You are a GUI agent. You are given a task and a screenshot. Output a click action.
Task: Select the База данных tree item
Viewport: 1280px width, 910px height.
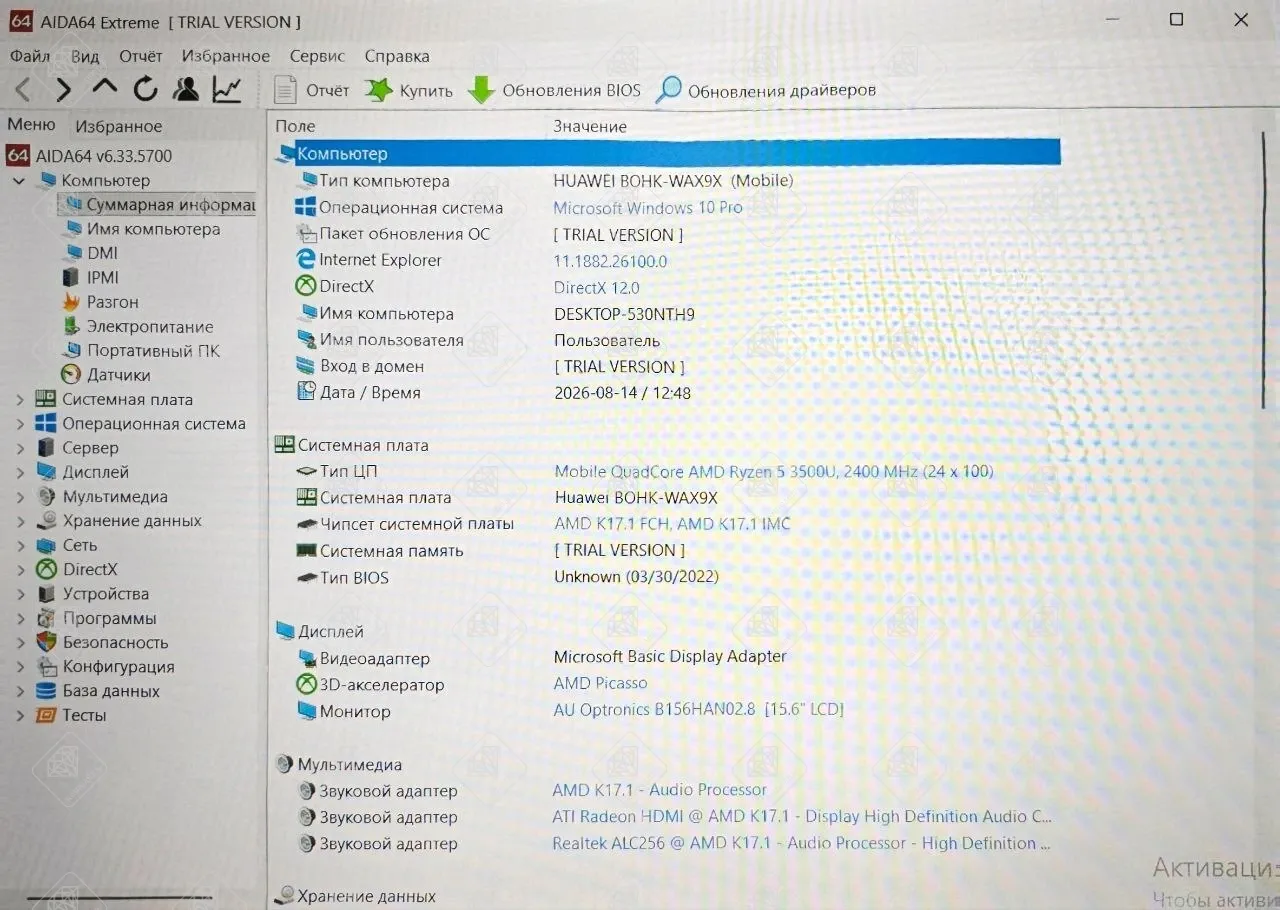coord(98,691)
